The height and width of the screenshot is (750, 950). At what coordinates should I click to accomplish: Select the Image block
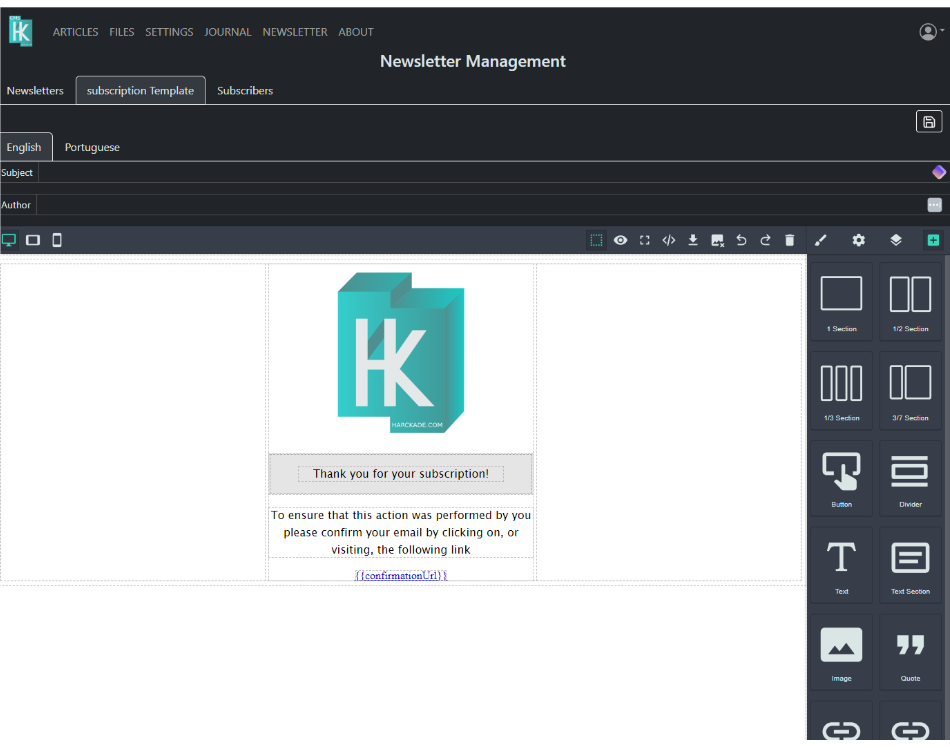(842, 652)
